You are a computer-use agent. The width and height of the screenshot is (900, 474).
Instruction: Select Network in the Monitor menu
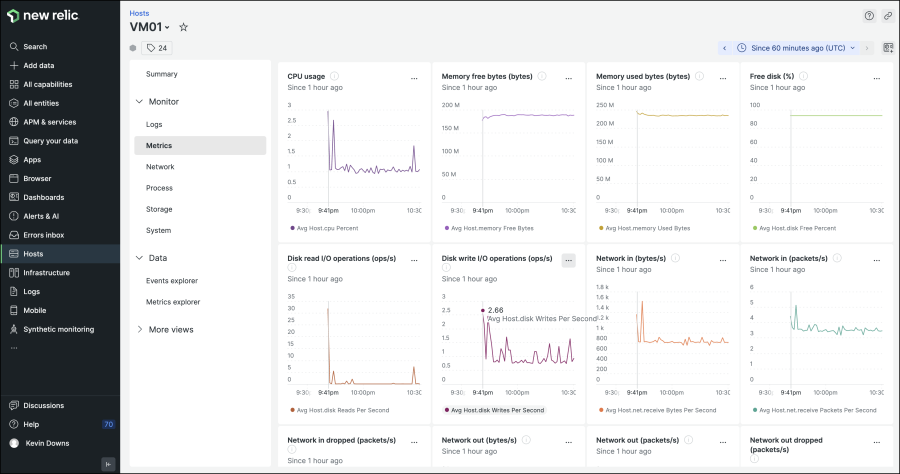pyautogui.click(x=160, y=167)
